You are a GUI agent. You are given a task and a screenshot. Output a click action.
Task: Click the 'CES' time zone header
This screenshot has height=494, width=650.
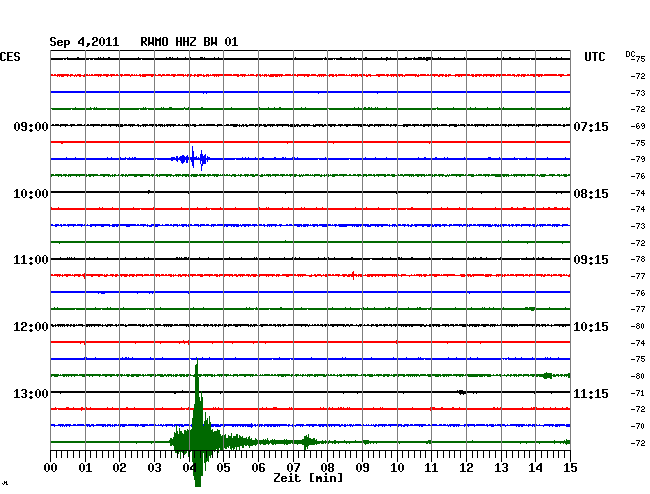tap(10, 57)
